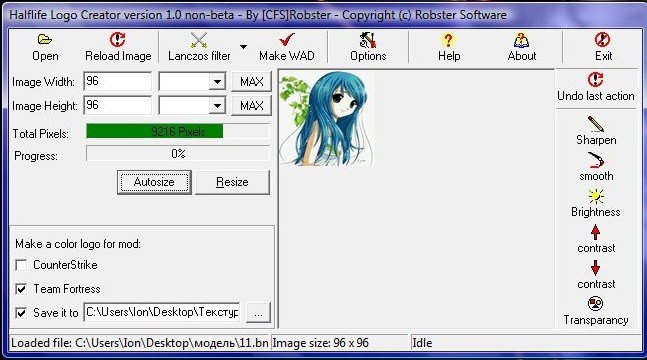Focus the Image Height input field
Screen dimensions: 647x360
click(118, 105)
